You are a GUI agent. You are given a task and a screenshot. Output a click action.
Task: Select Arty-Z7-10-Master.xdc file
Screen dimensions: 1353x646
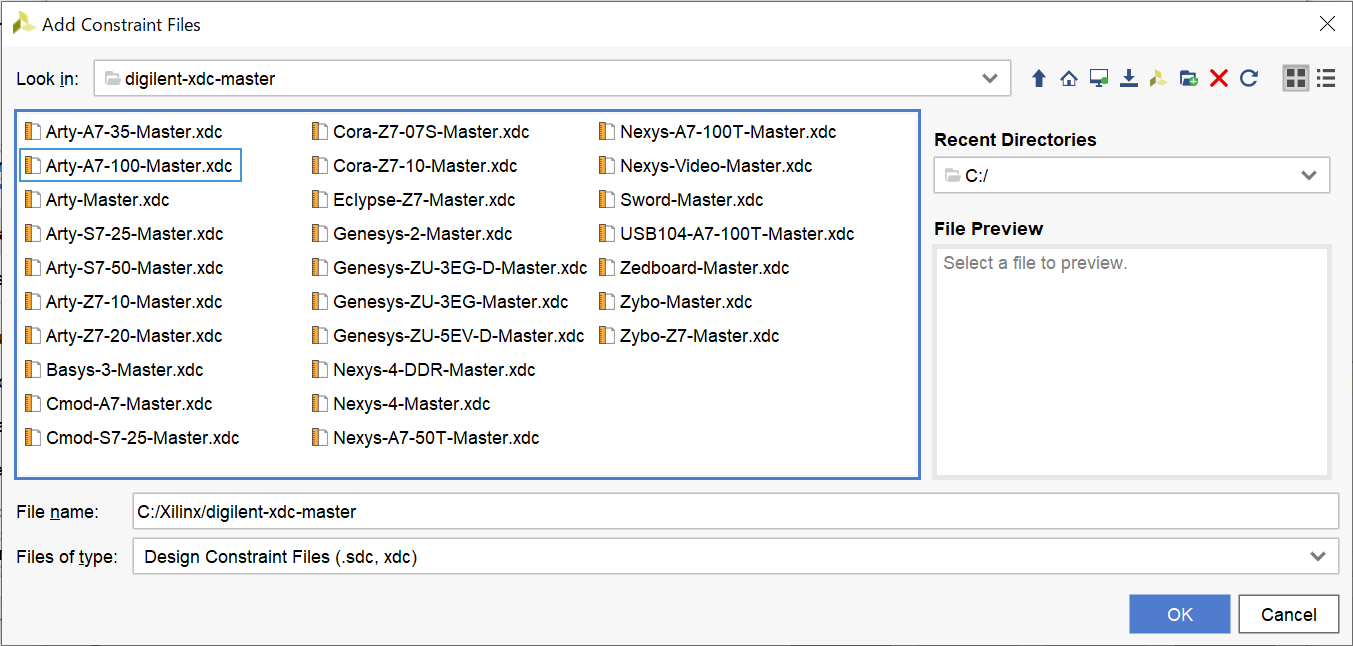(x=123, y=302)
